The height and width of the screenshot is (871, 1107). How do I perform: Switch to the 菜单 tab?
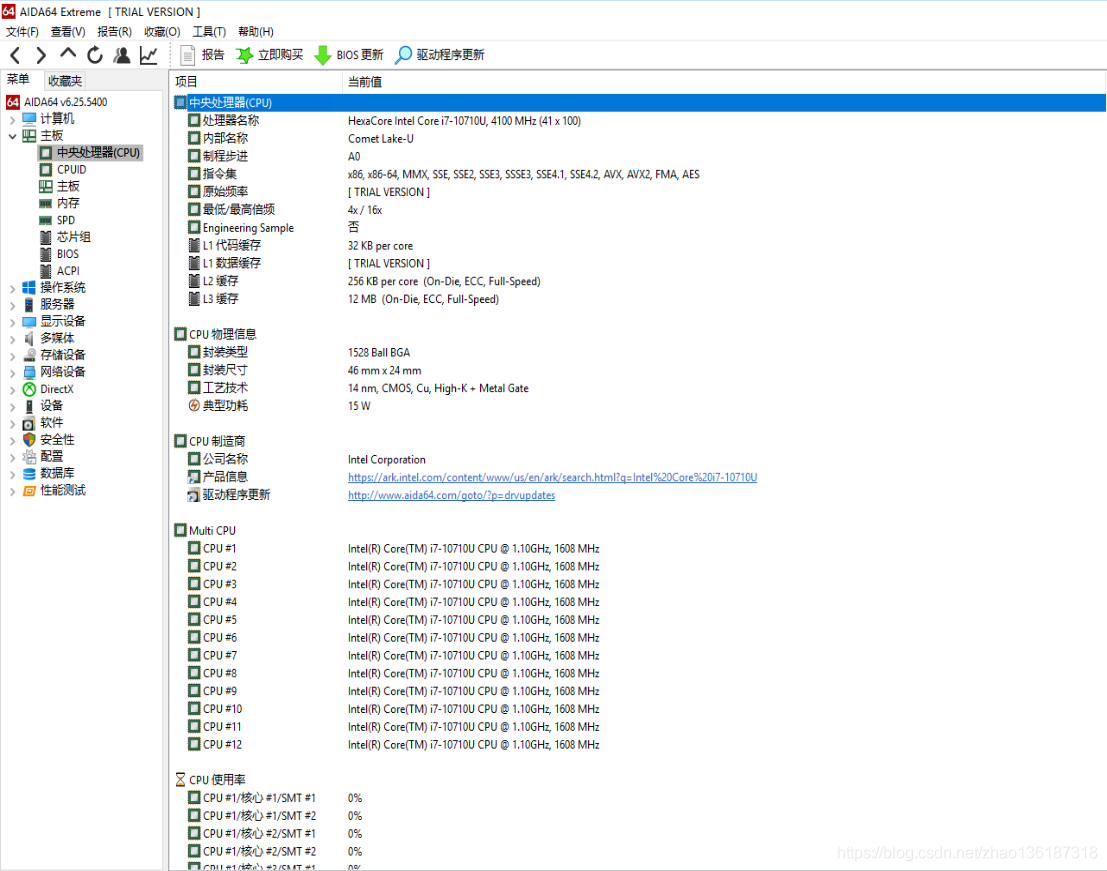(18, 79)
